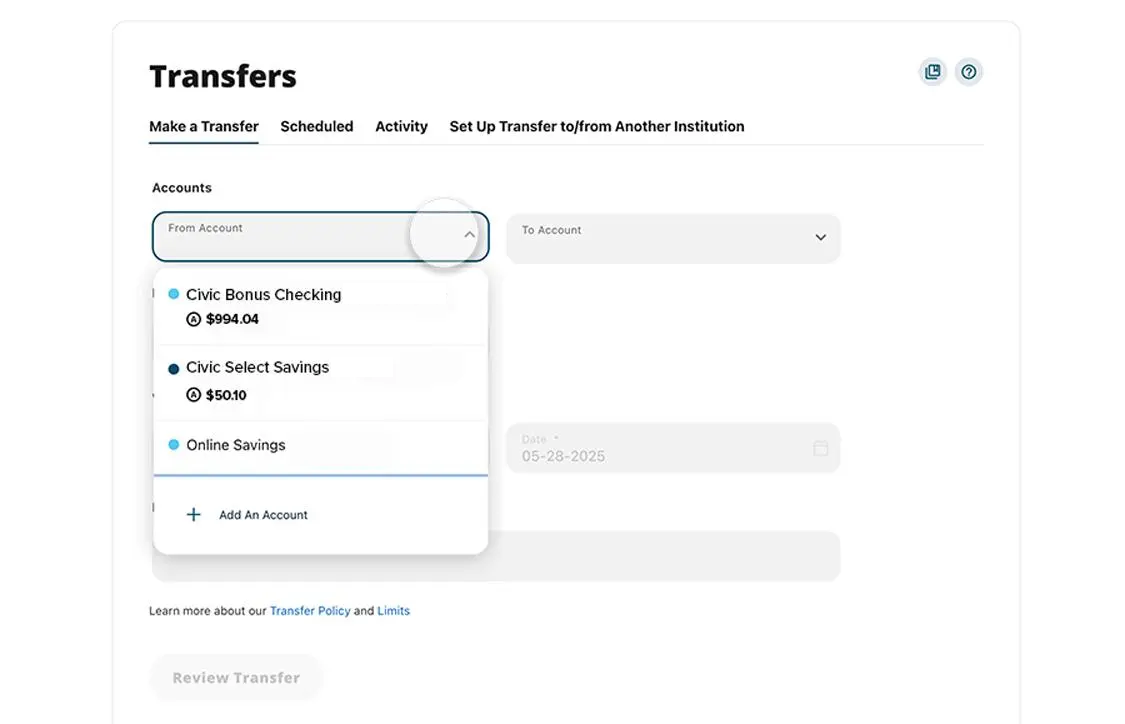Click the help question mark icon
1125x724 pixels.
point(968,71)
